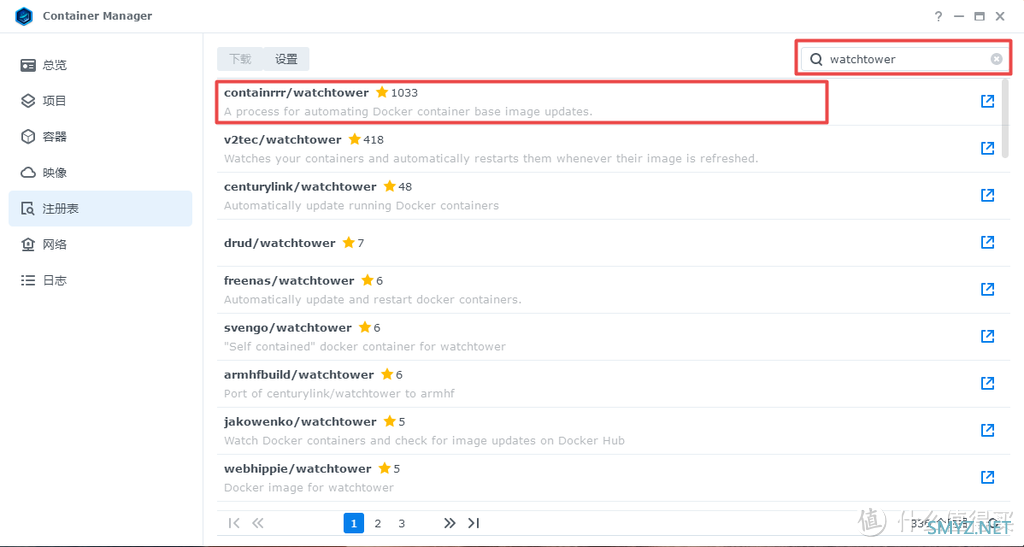Image resolution: width=1024 pixels, height=547 pixels.
Task: Jump to the last page of results
Action: click(x=473, y=523)
